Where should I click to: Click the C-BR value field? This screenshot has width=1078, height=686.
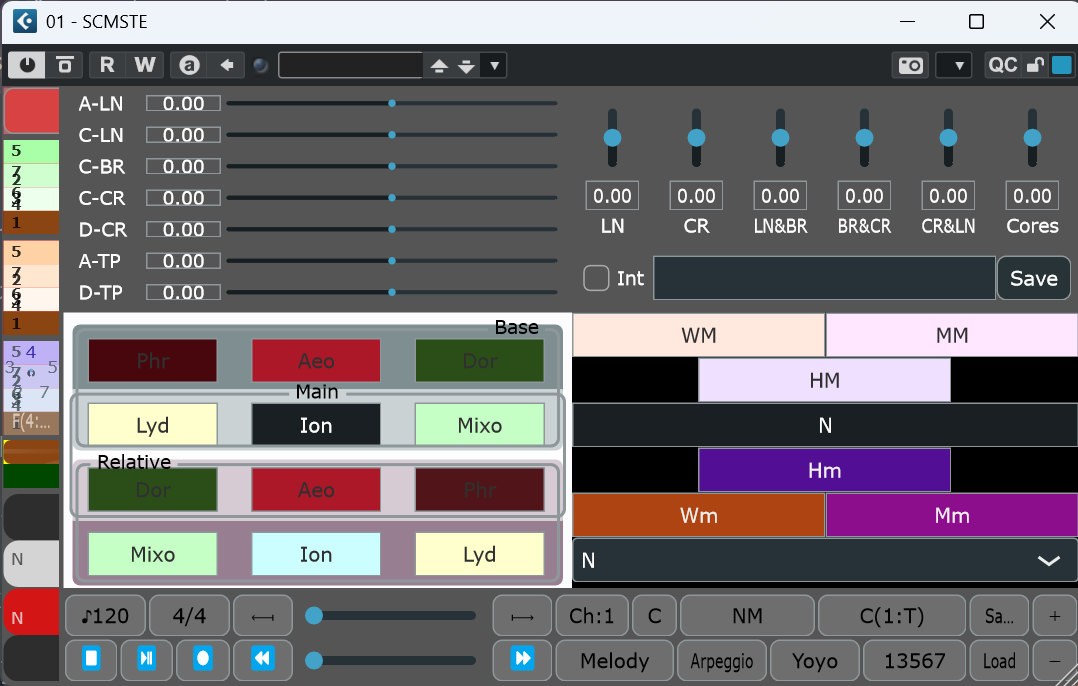(184, 166)
